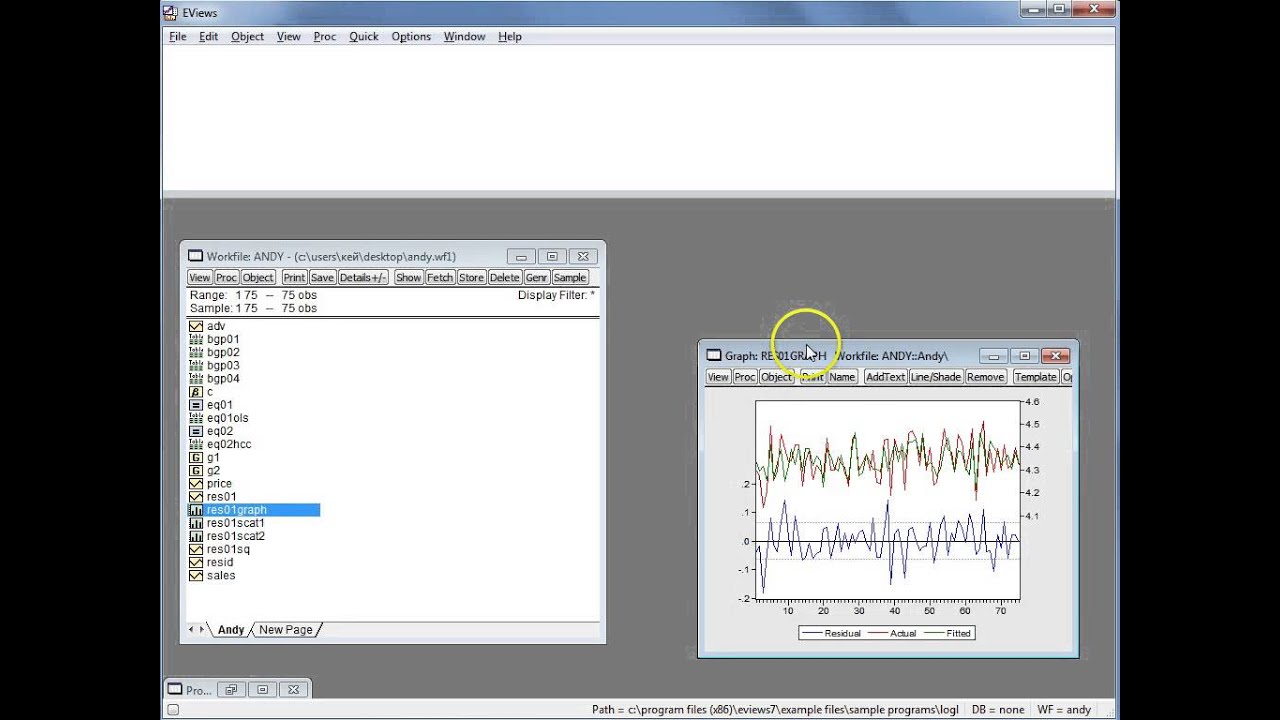Open View dropdown in graph window
Image resolution: width=1280 pixels, height=720 pixels.
718,377
